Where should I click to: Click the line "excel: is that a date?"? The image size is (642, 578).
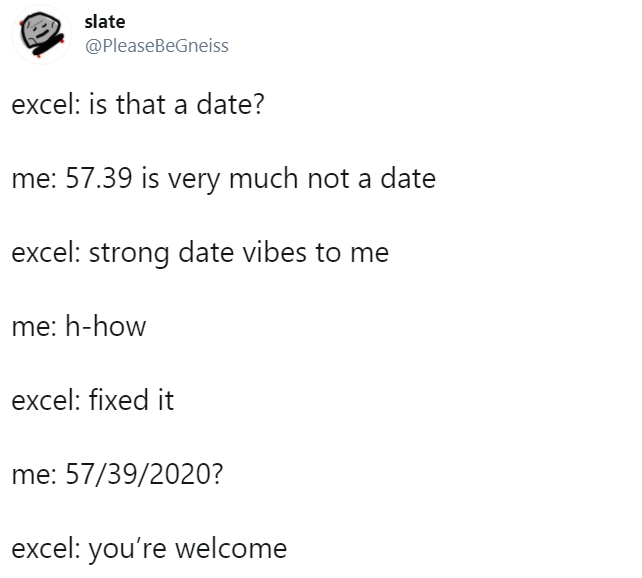[138, 104]
